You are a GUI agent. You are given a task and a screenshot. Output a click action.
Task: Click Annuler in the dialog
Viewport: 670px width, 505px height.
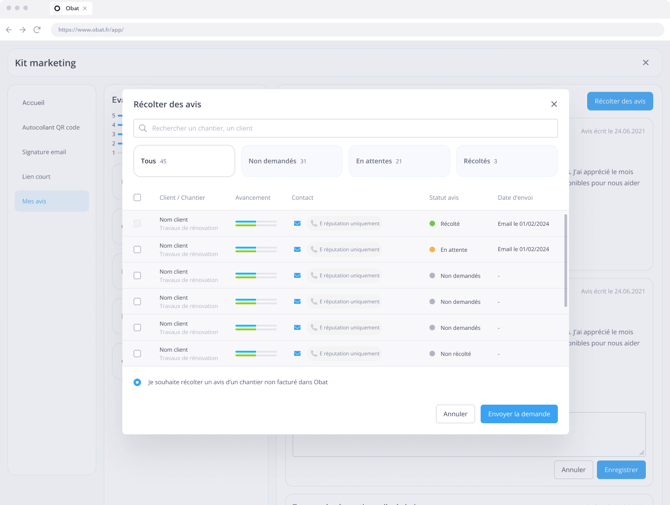pos(455,414)
